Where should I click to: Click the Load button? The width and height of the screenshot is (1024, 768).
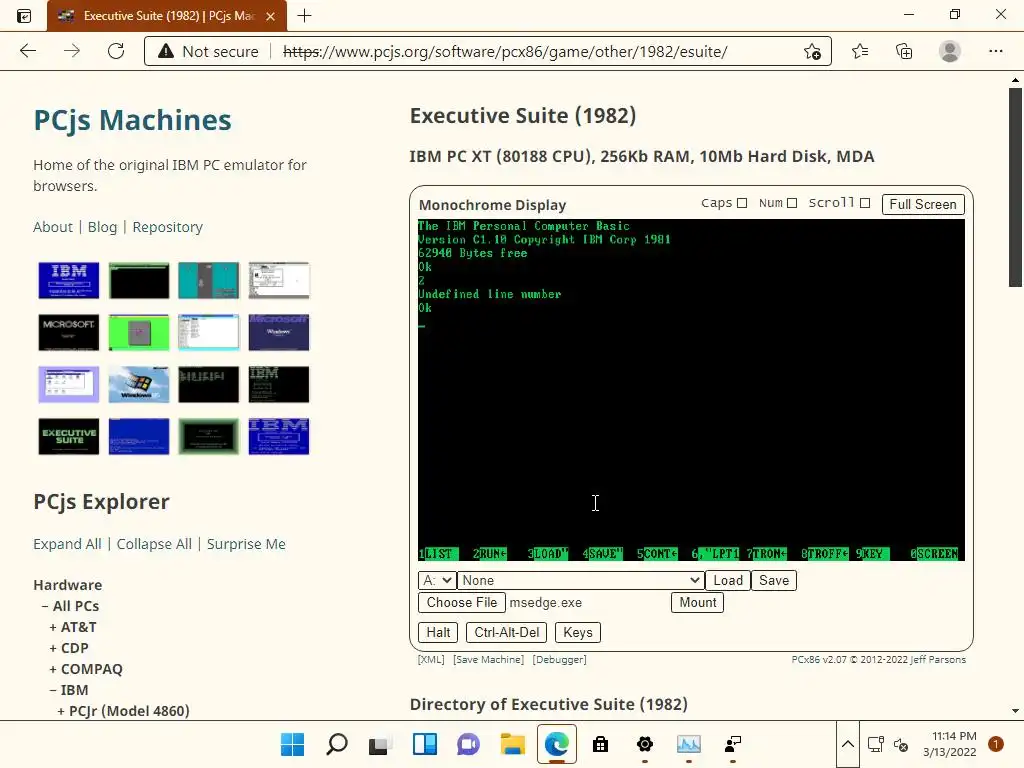(x=728, y=581)
